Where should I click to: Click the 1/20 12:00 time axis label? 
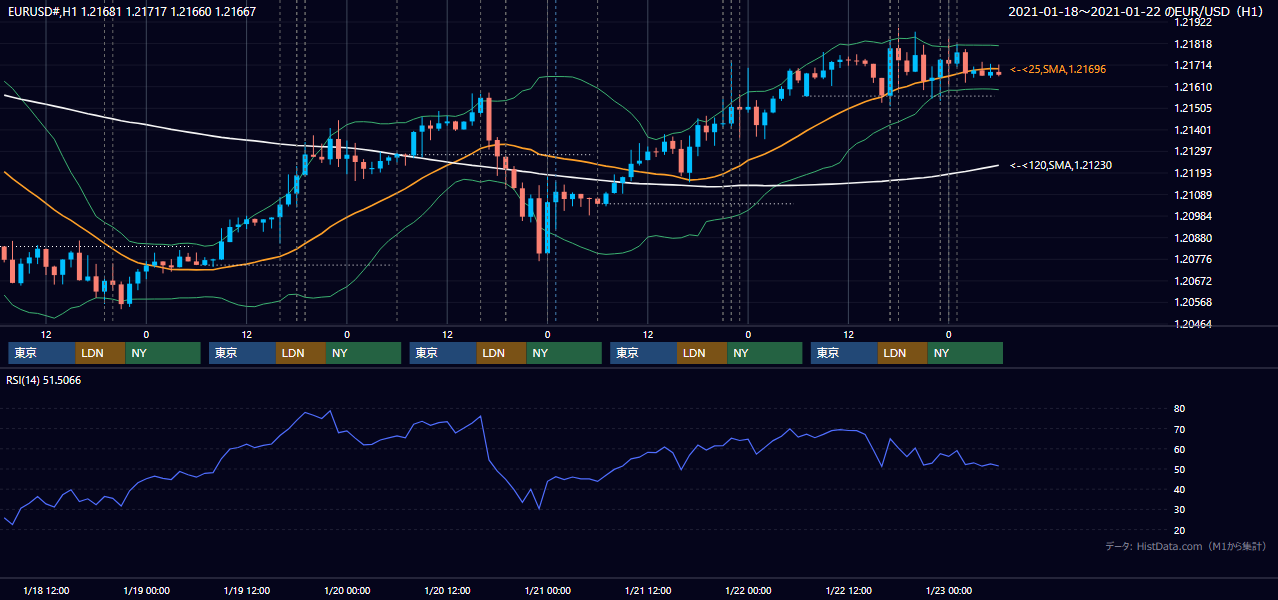click(447, 590)
